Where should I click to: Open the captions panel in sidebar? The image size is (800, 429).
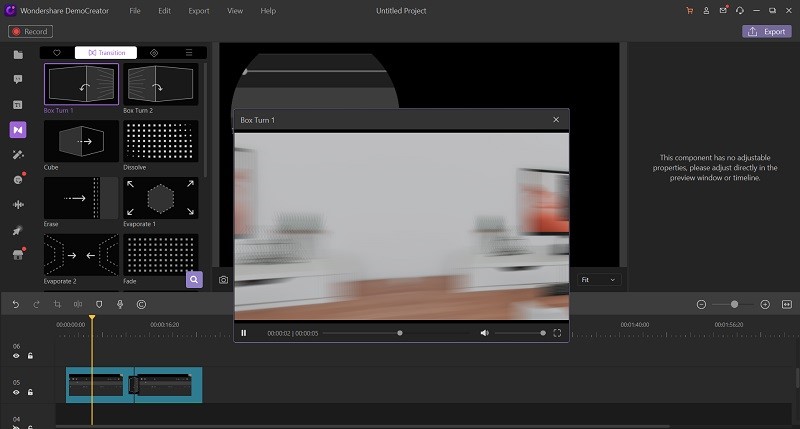[x=18, y=105]
